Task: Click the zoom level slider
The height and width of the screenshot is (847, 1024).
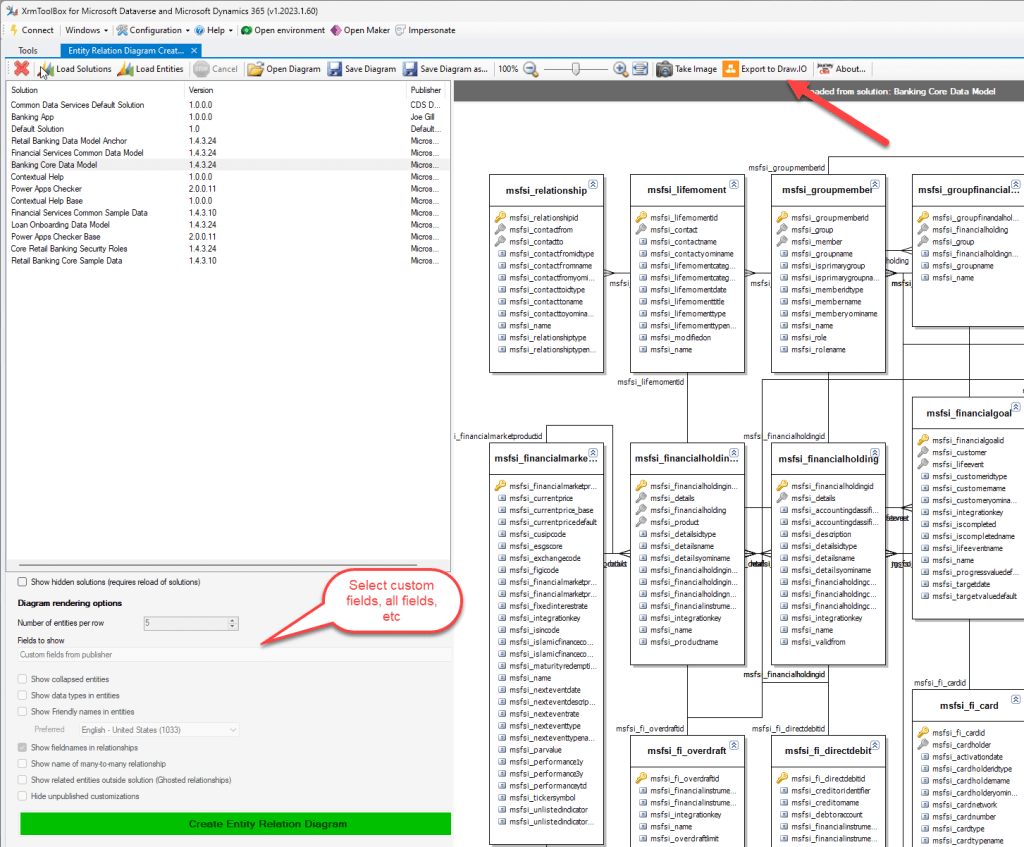Action: click(577, 69)
